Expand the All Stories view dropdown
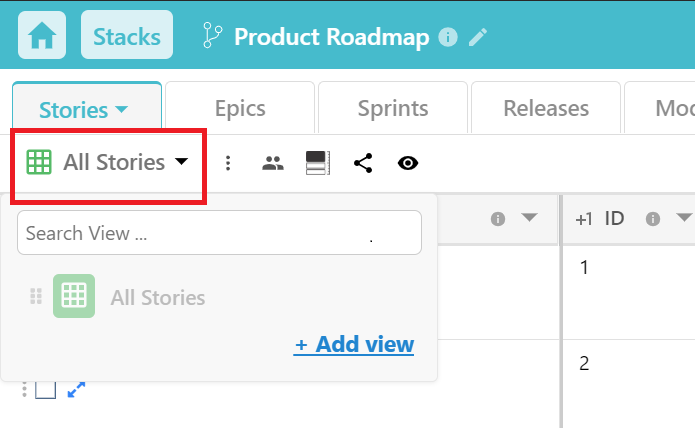The image size is (695, 428). [108, 162]
